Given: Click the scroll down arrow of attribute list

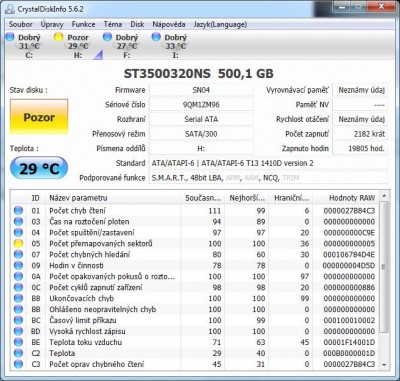Looking at the screenshot, I should click(384, 365).
